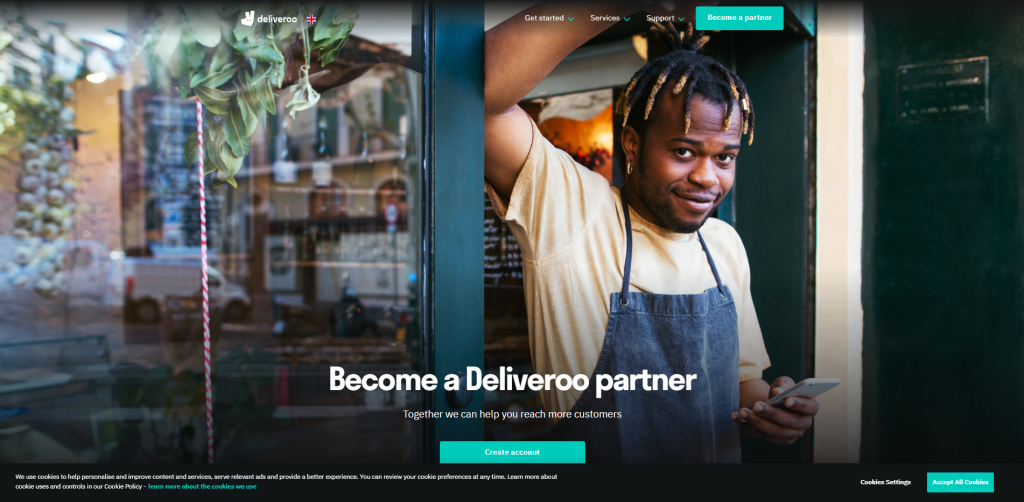Expand the Services chevron arrow

626,19
